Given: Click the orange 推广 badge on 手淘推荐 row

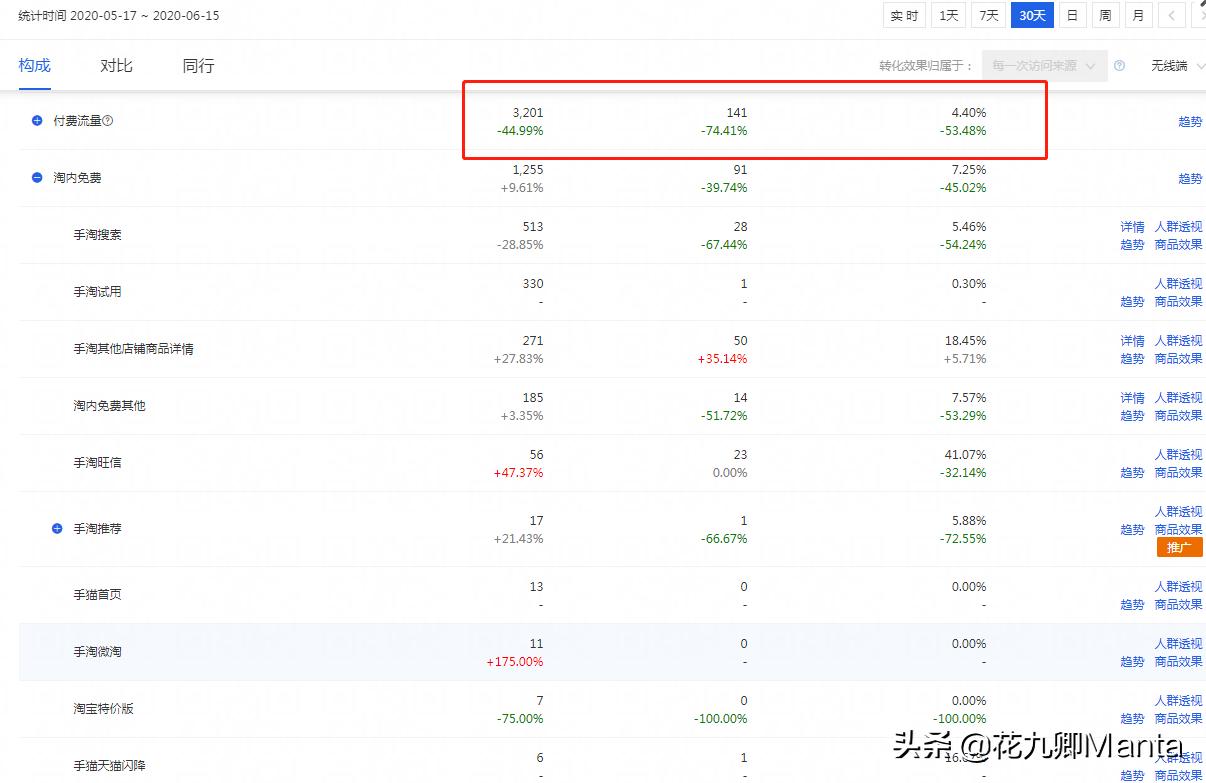Looking at the screenshot, I should point(1180,547).
